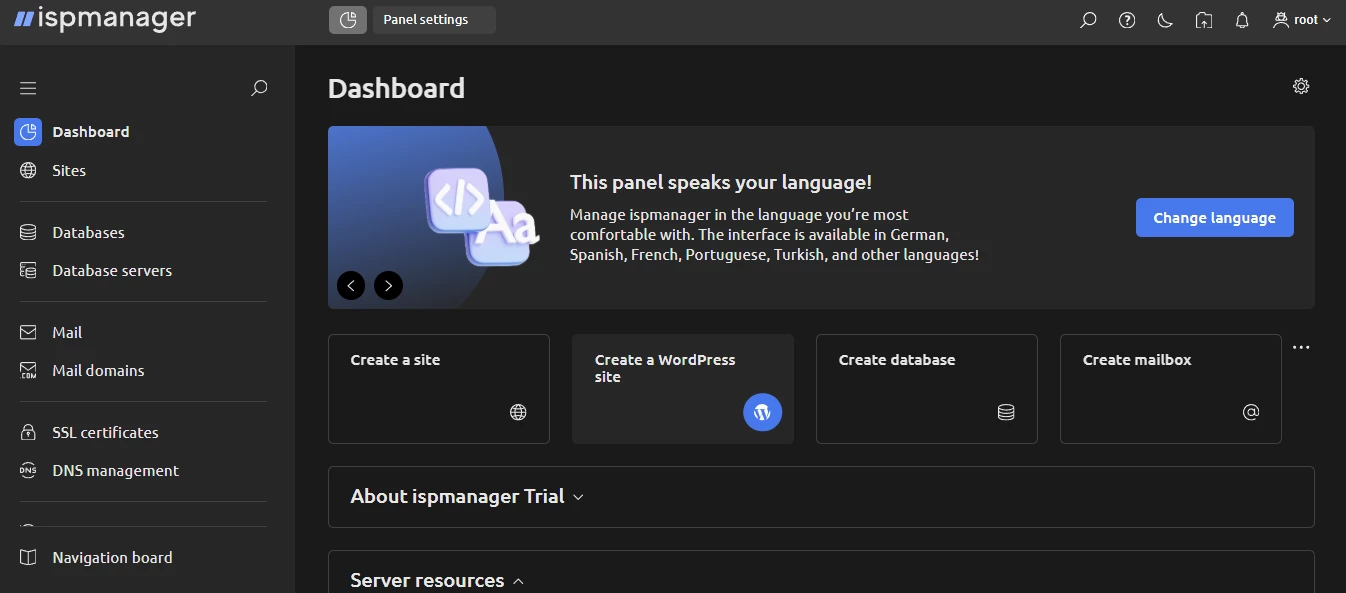Click the SSL certificates padlock icon
This screenshot has height=593, width=1346.
tap(27, 432)
